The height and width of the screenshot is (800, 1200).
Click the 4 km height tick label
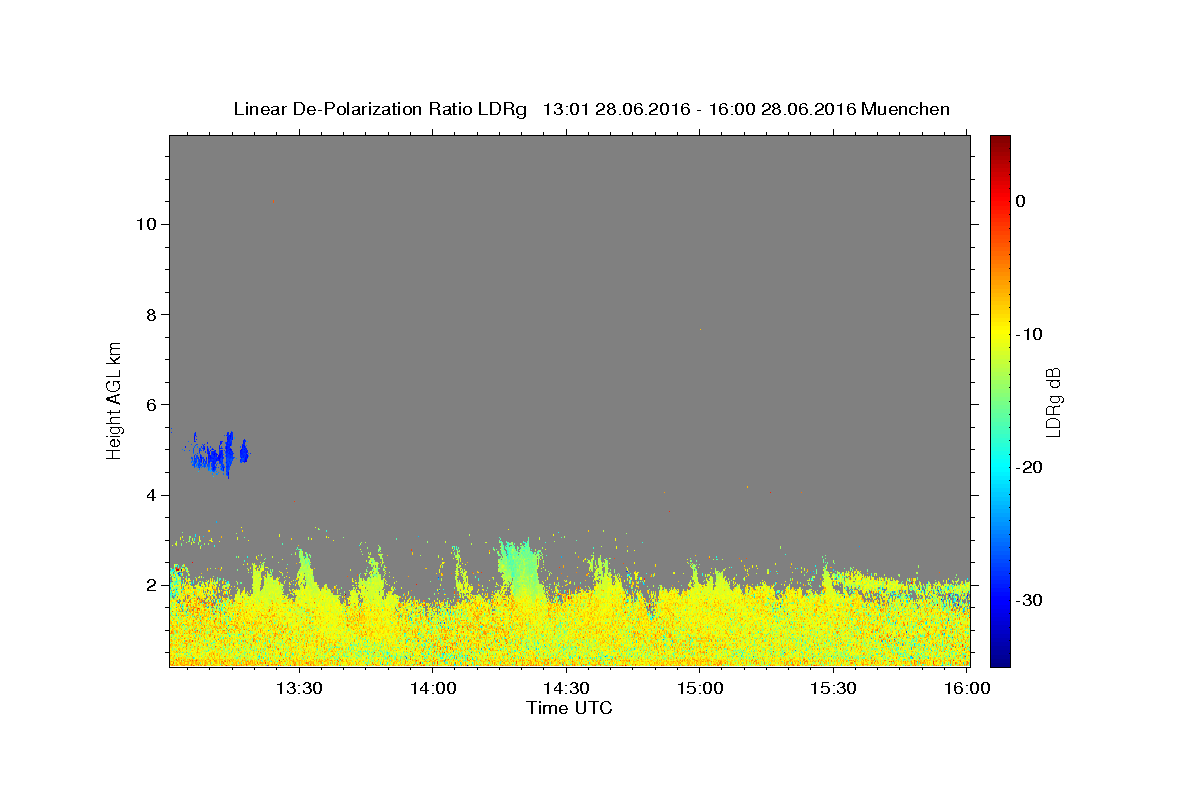pyautogui.click(x=149, y=495)
